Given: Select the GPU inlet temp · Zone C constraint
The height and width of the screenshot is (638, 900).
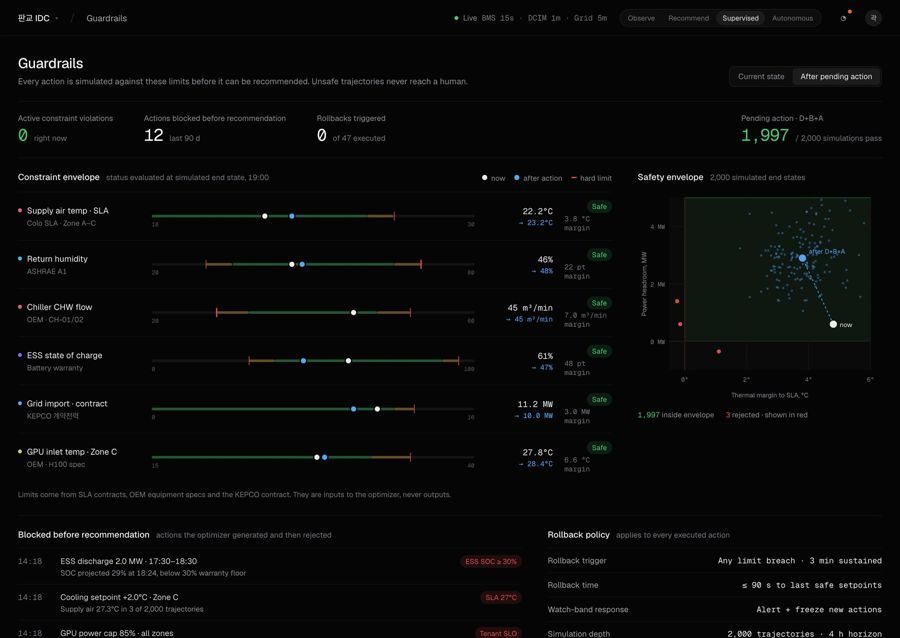Looking at the screenshot, I should 72,452.
